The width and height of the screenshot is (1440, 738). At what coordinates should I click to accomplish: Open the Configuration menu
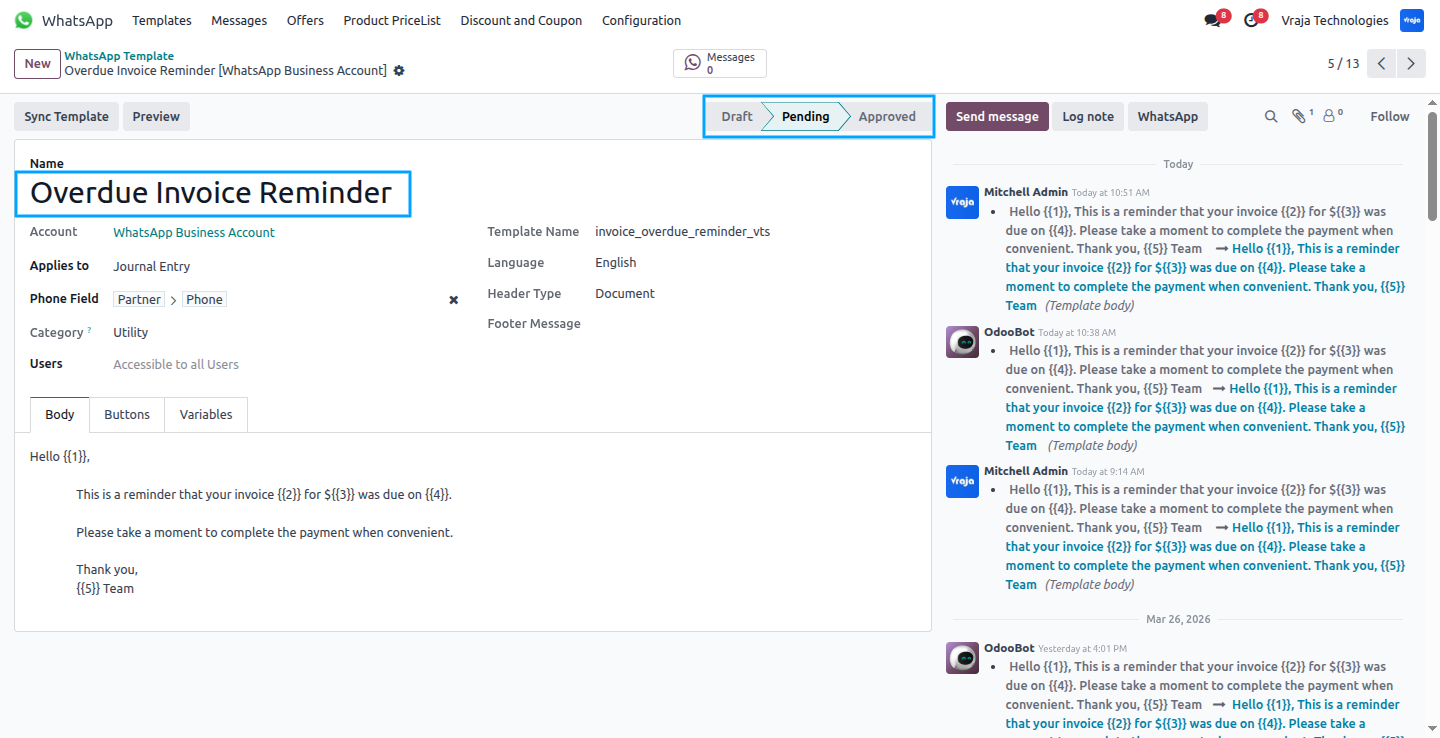[x=641, y=20]
